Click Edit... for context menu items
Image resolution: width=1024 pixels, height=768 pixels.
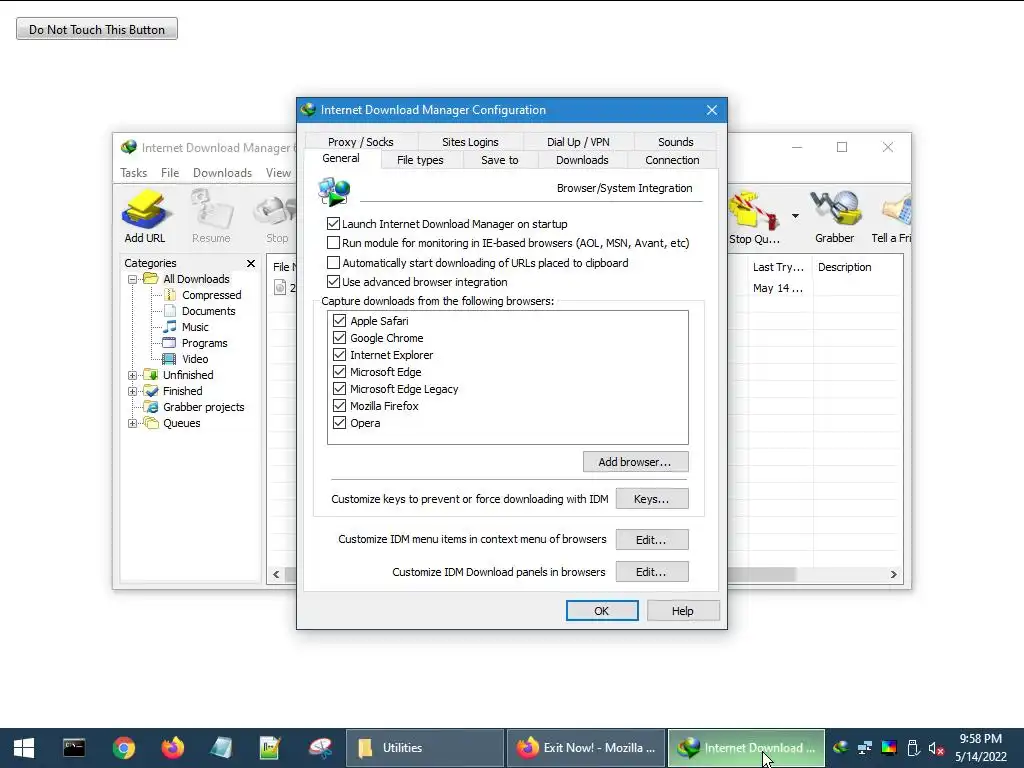coord(652,539)
